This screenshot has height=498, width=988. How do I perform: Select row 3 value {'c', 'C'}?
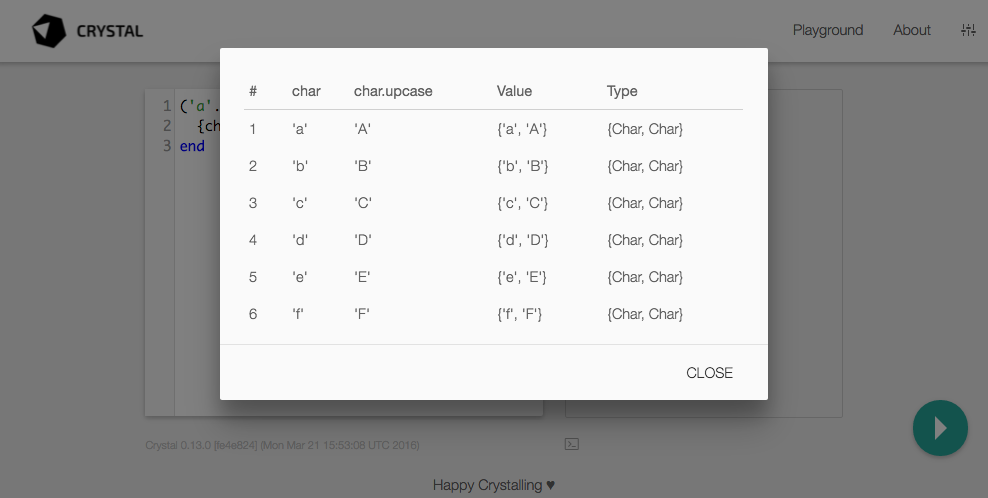[x=522, y=203]
